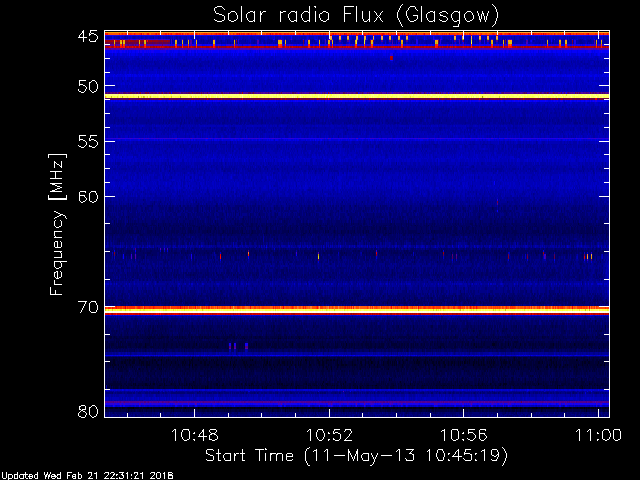Click the 10:56 time tick label

[x=463, y=435]
